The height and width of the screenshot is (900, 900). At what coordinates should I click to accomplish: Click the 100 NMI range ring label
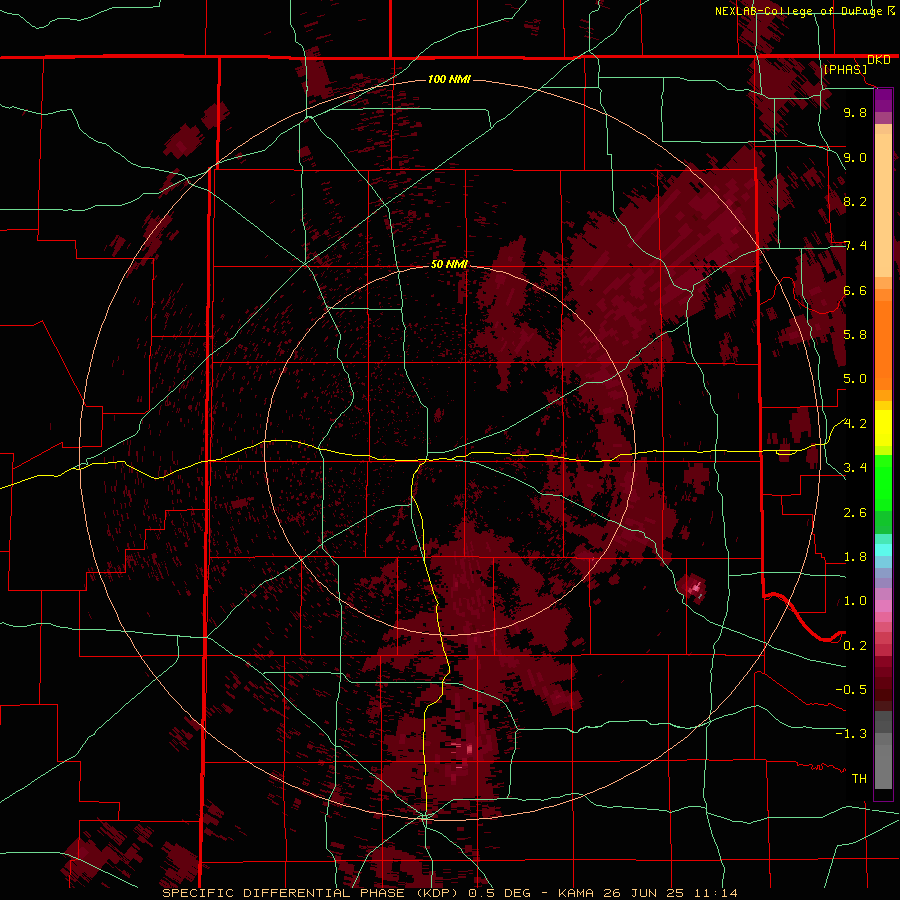[x=449, y=79]
